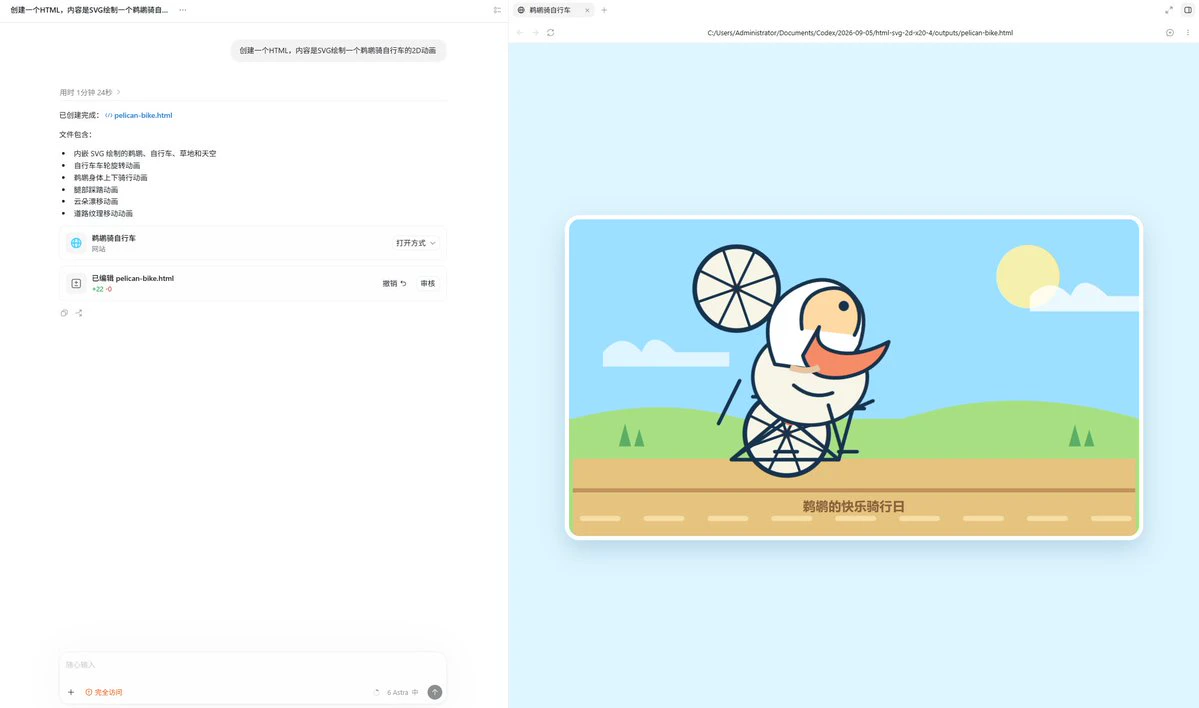Click the share icon below the response
Screen dimensions: 1199x708
coord(79,313)
